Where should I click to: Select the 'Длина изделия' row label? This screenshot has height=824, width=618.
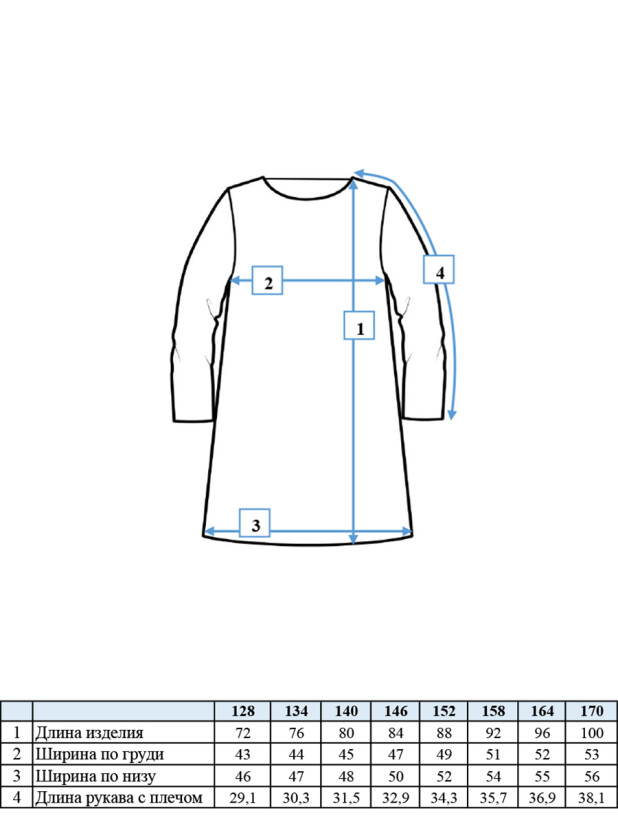point(89,733)
